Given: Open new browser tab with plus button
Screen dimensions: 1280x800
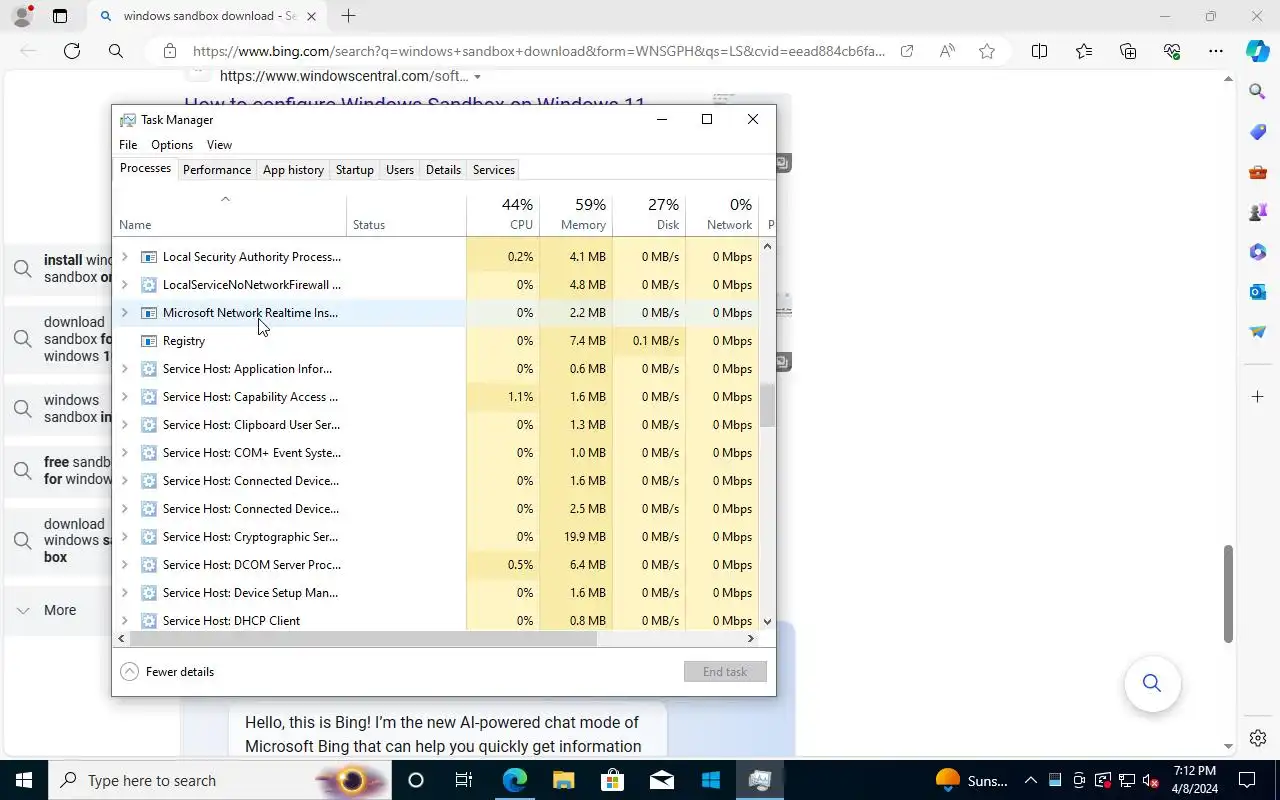Looking at the screenshot, I should pos(348,16).
